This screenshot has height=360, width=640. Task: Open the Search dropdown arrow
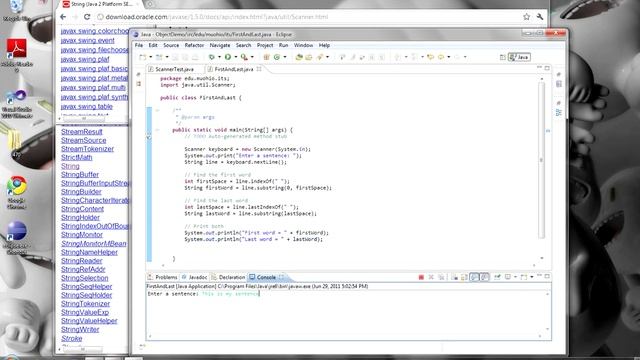(327, 57)
